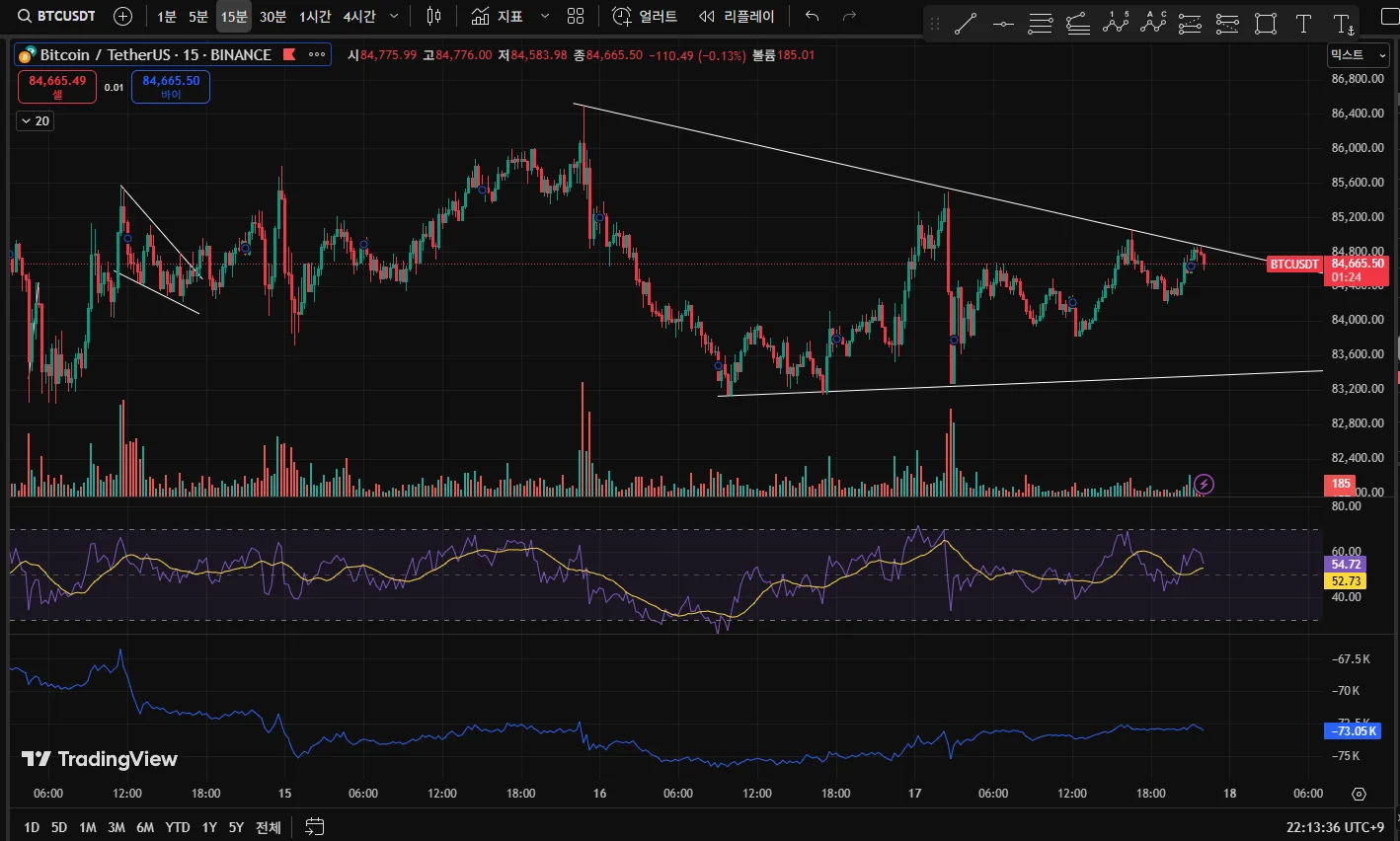Set date range to 3M

tap(117, 827)
